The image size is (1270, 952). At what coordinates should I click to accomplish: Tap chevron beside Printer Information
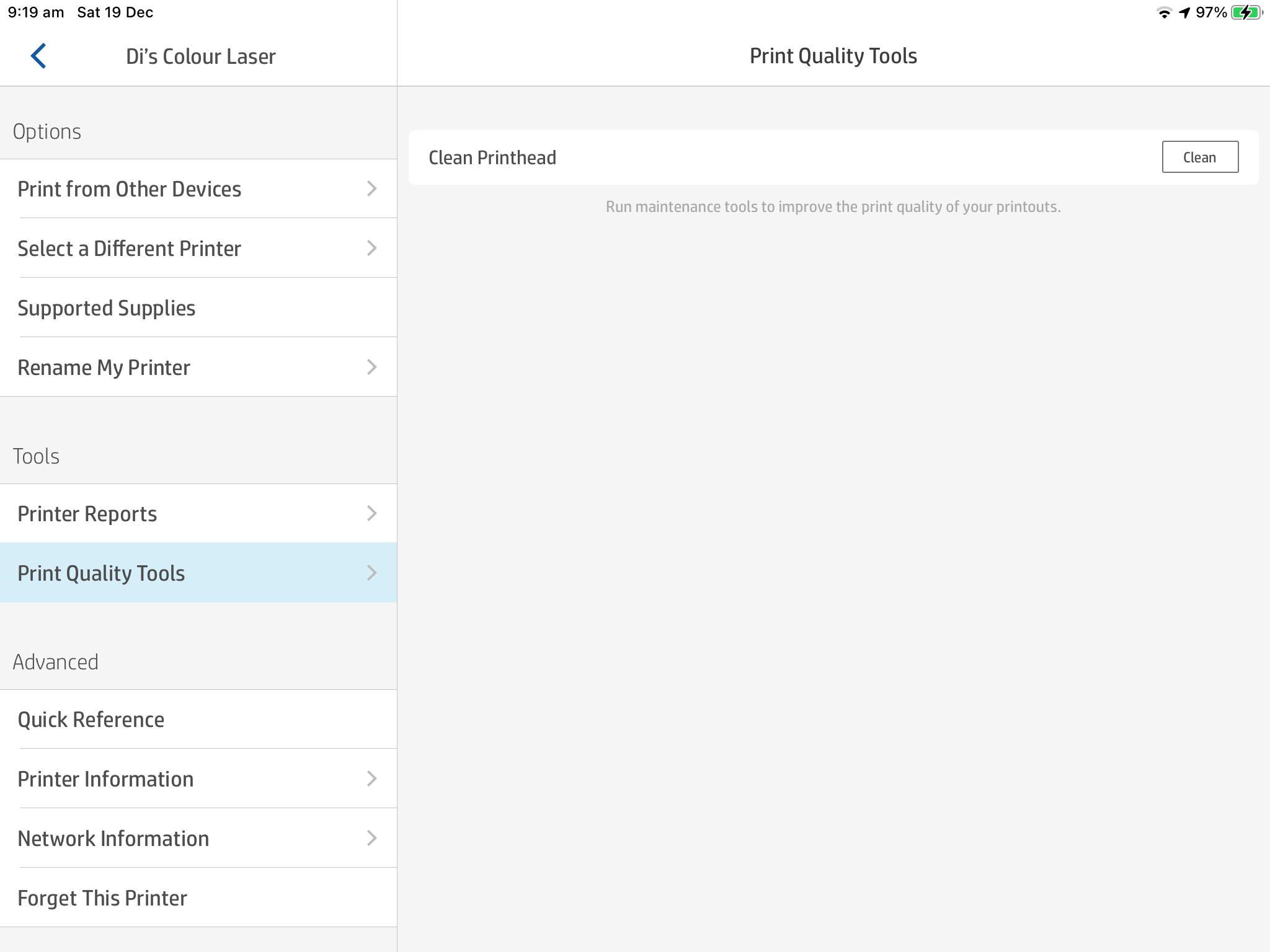click(x=371, y=778)
